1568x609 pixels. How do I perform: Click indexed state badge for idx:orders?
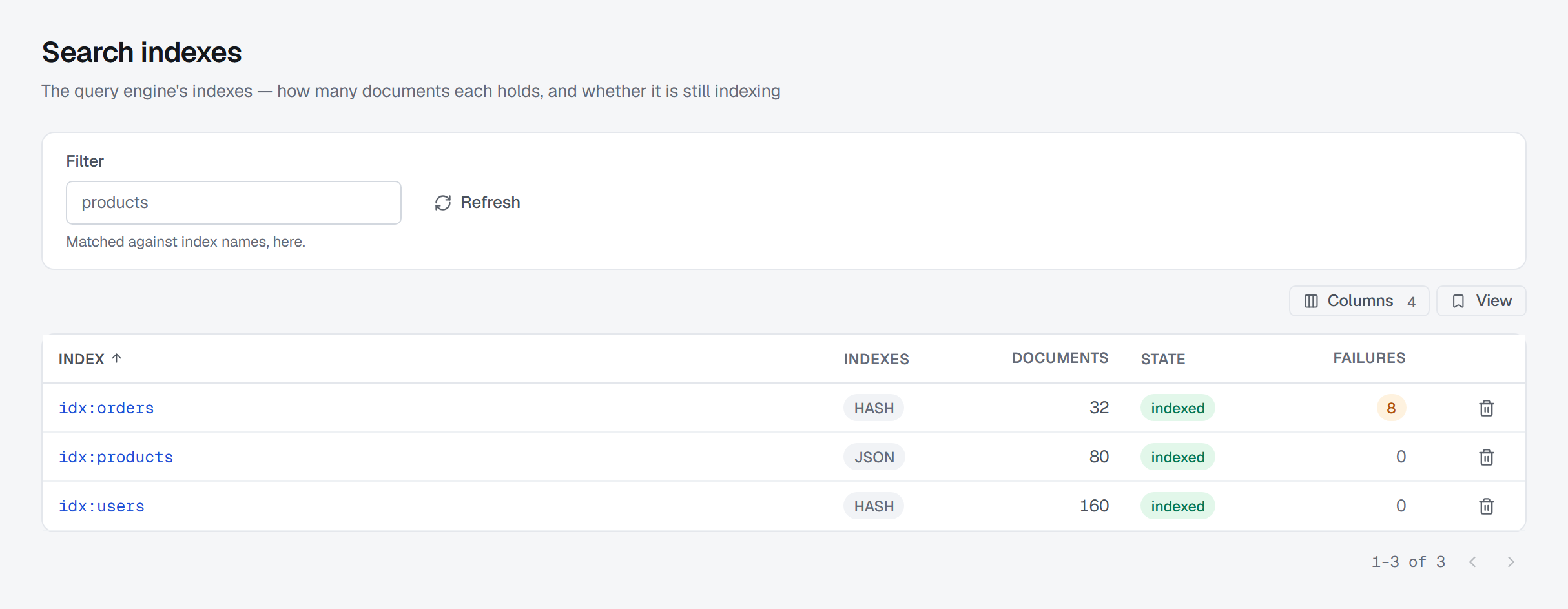(x=1178, y=408)
